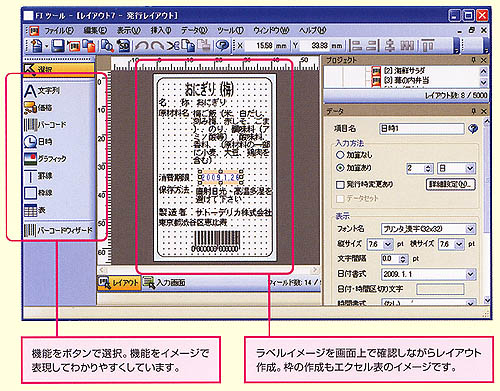Click the Undo arrow in toolbar
This screenshot has width=500, height=391.
142,46
